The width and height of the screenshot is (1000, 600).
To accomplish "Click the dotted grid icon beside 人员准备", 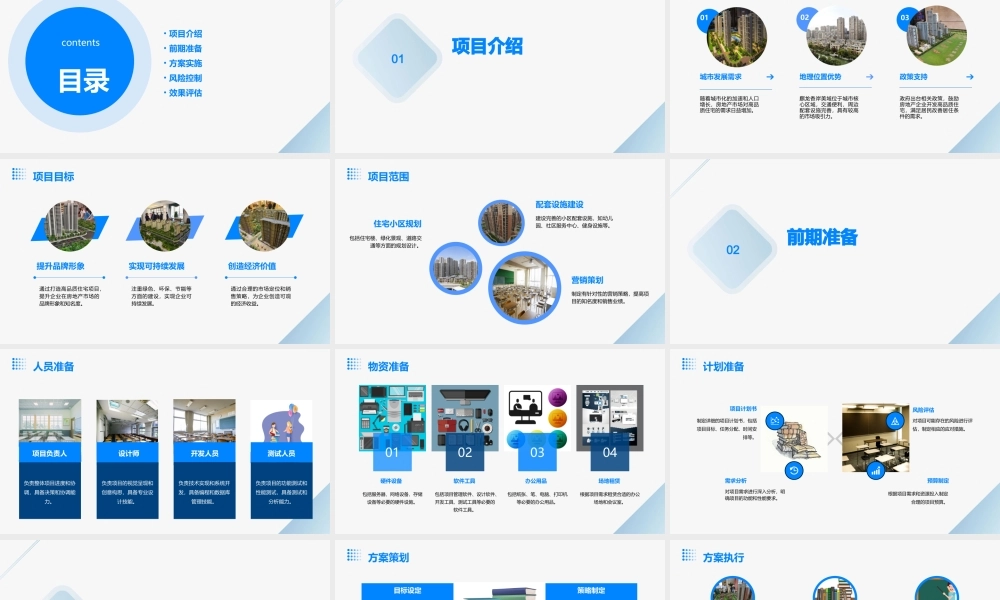I will (19, 364).
